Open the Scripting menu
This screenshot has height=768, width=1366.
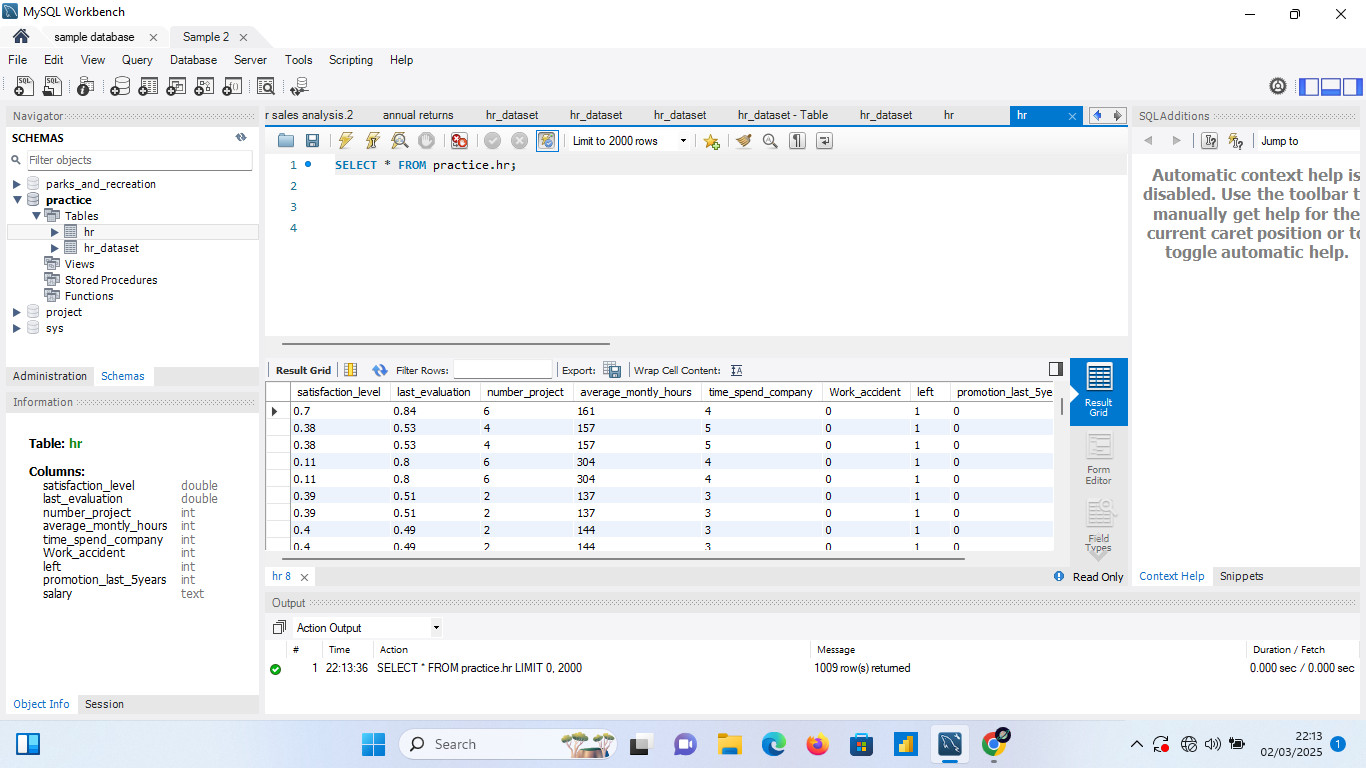[351, 60]
